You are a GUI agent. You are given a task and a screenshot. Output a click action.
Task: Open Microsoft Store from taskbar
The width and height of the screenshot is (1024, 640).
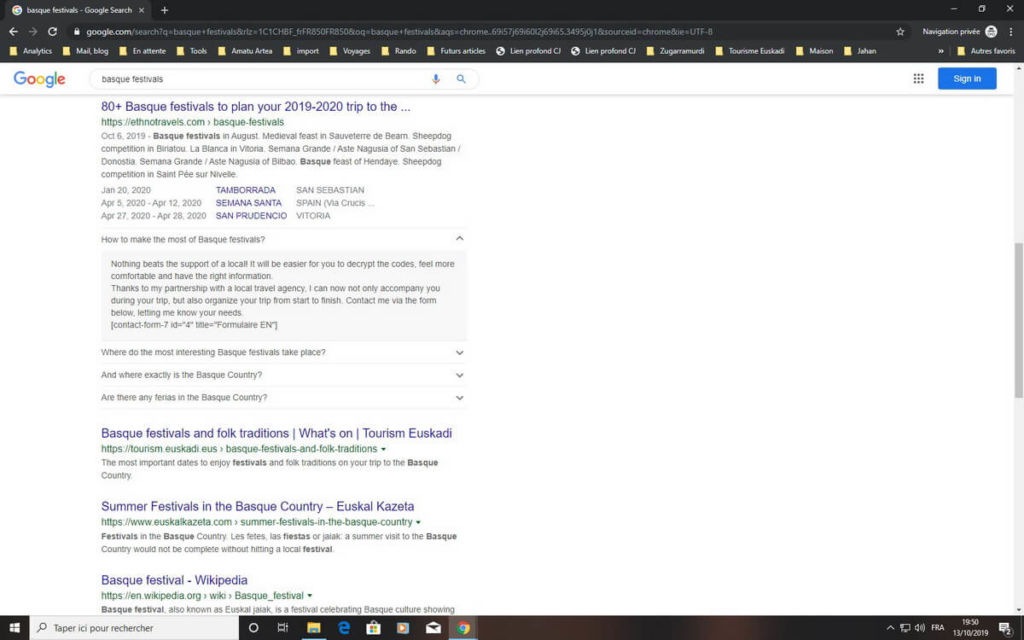pyautogui.click(x=373, y=628)
